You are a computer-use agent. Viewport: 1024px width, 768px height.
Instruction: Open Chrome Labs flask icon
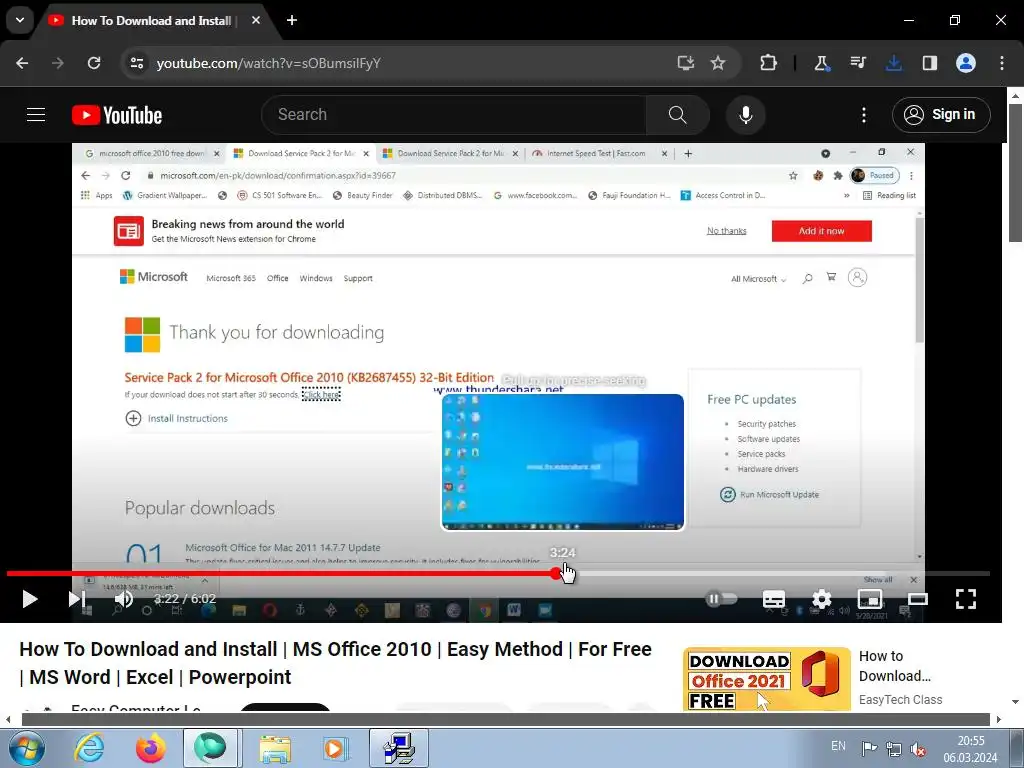pos(821,63)
